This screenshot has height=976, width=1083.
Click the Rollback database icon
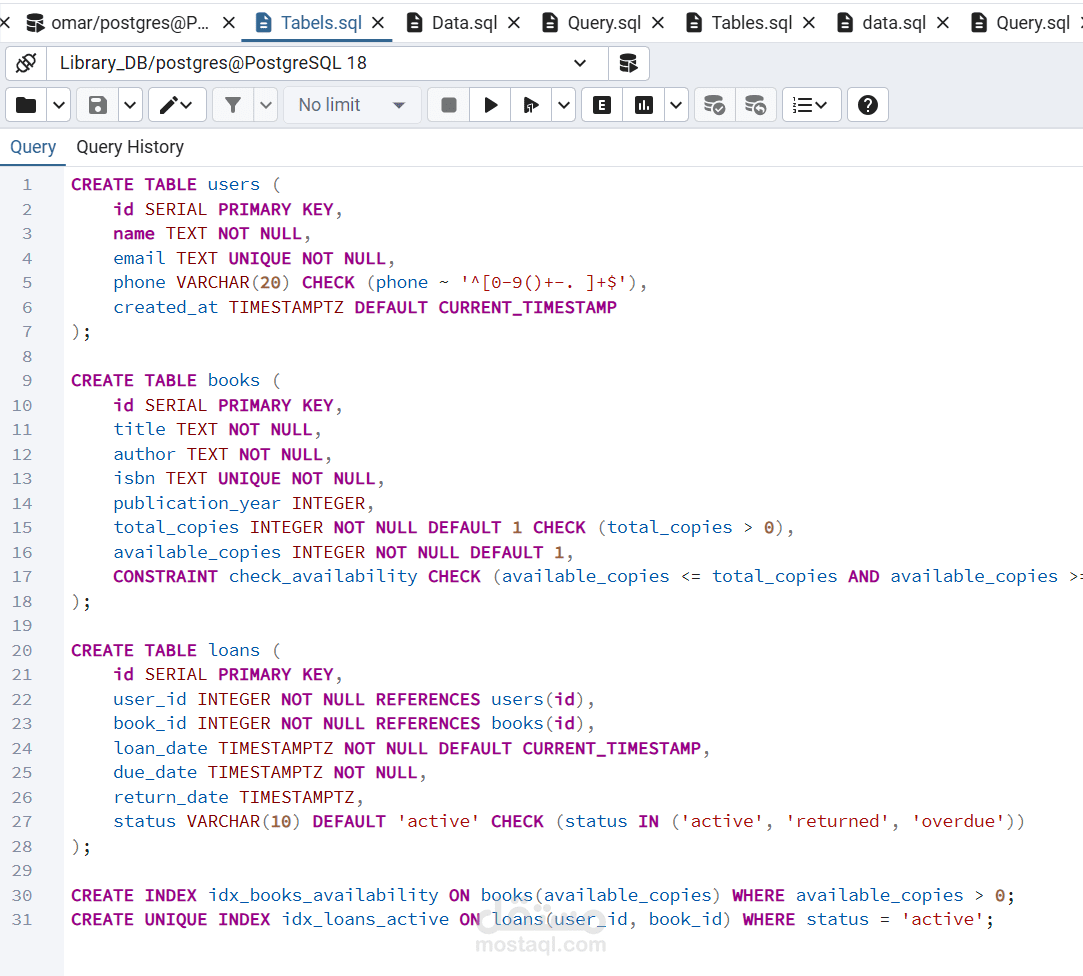[x=756, y=105]
